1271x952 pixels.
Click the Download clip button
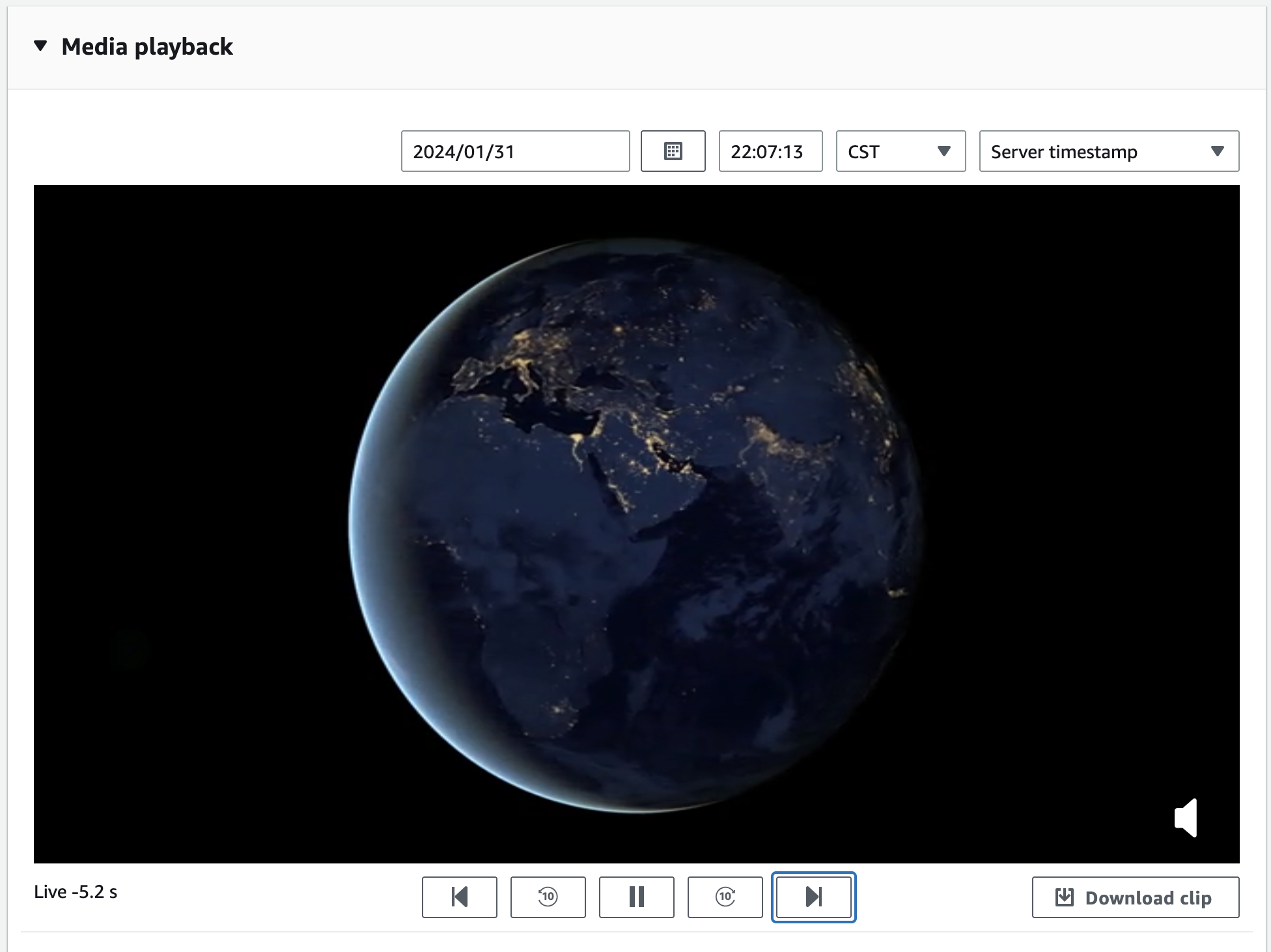[x=1135, y=898]
